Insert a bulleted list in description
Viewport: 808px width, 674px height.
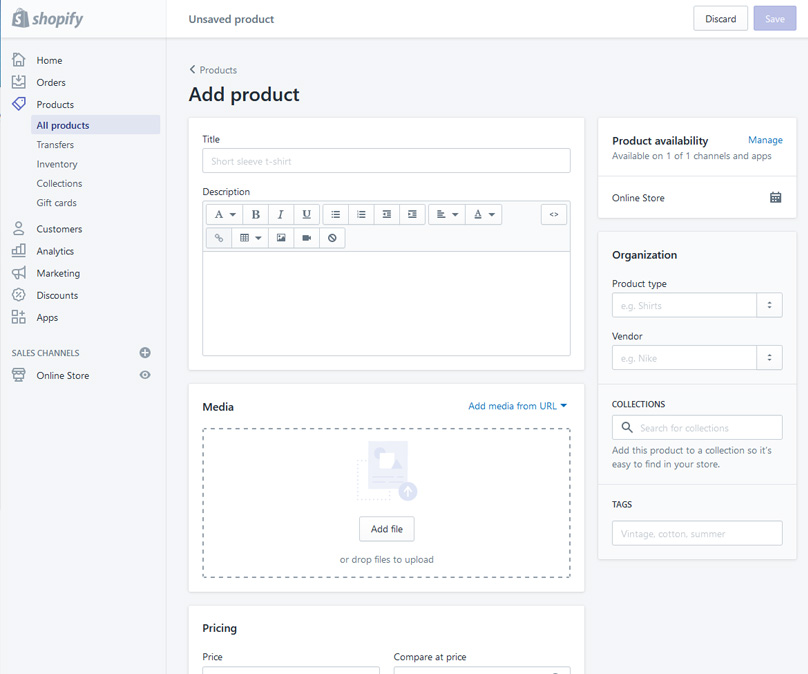tap(336, 214)
